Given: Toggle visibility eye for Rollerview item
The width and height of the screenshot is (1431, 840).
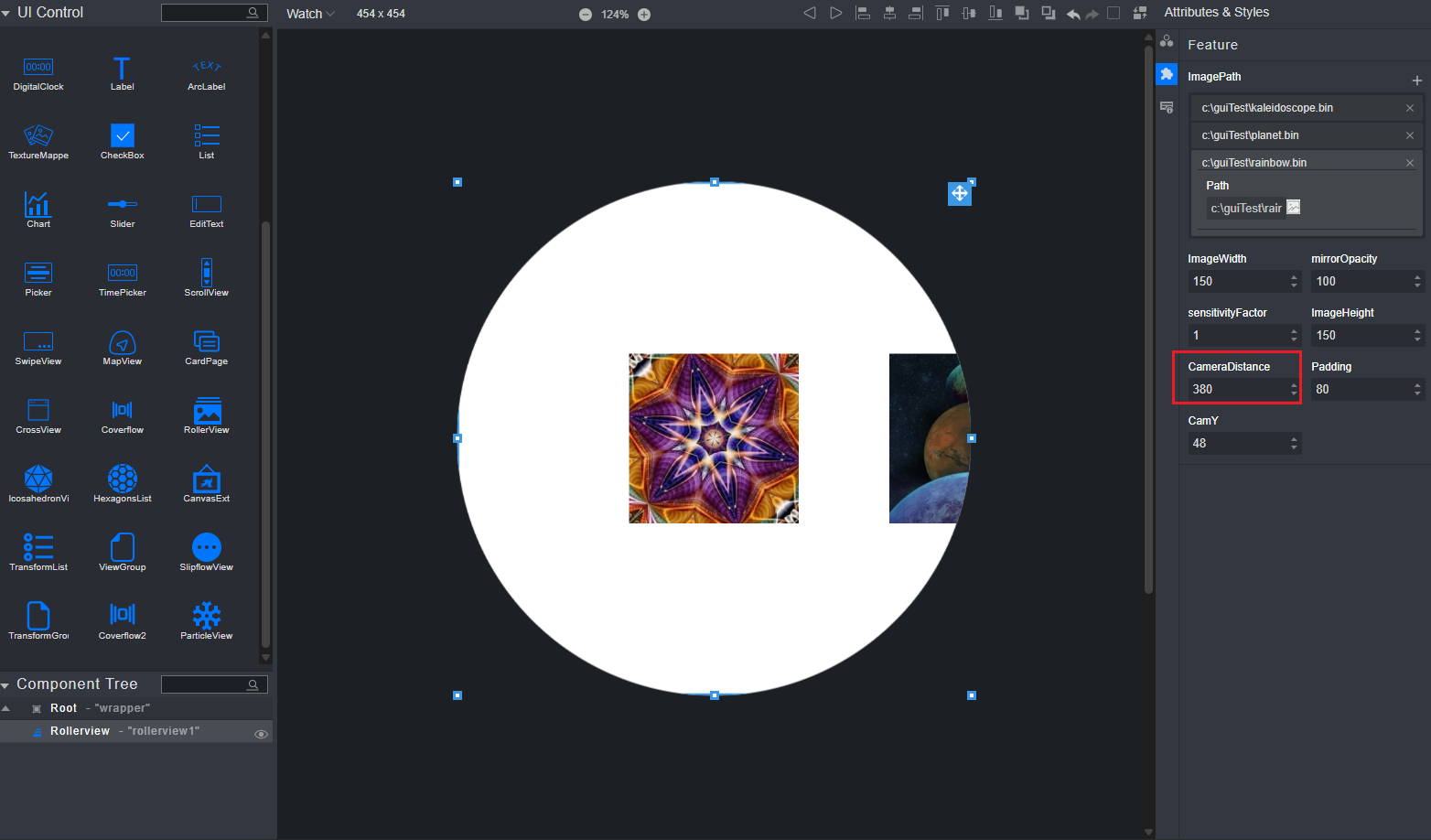Looking at the screenshot, I should 261,734.
